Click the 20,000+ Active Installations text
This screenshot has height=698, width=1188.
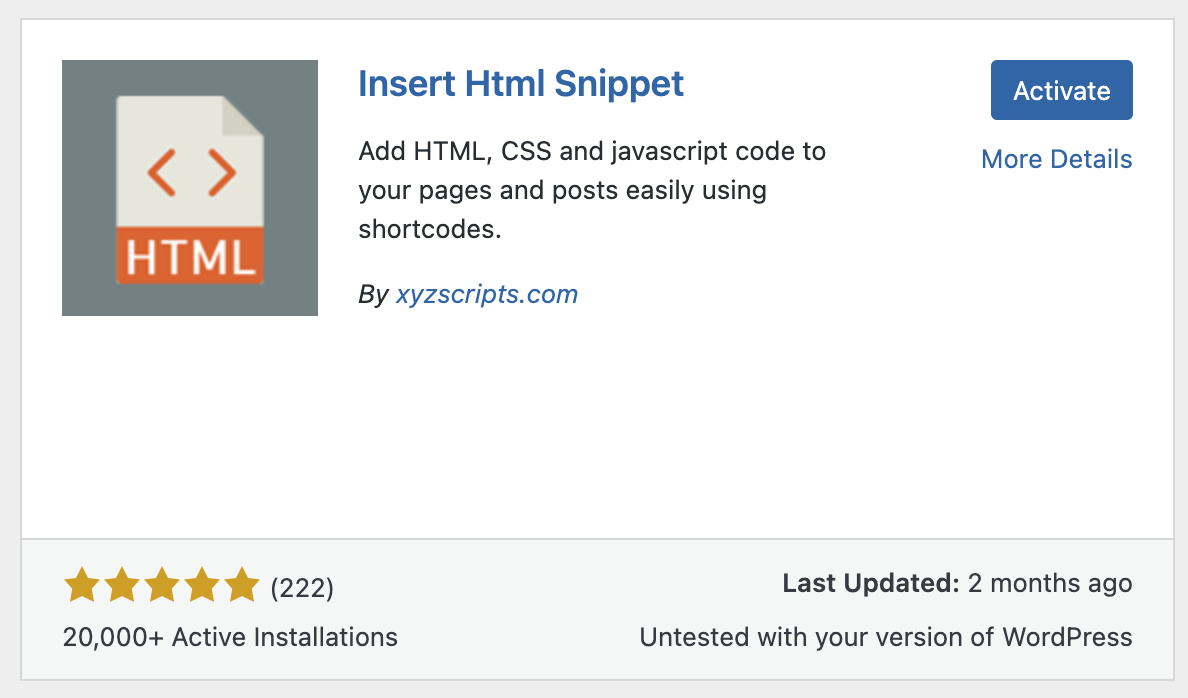(x=230, y=637)
